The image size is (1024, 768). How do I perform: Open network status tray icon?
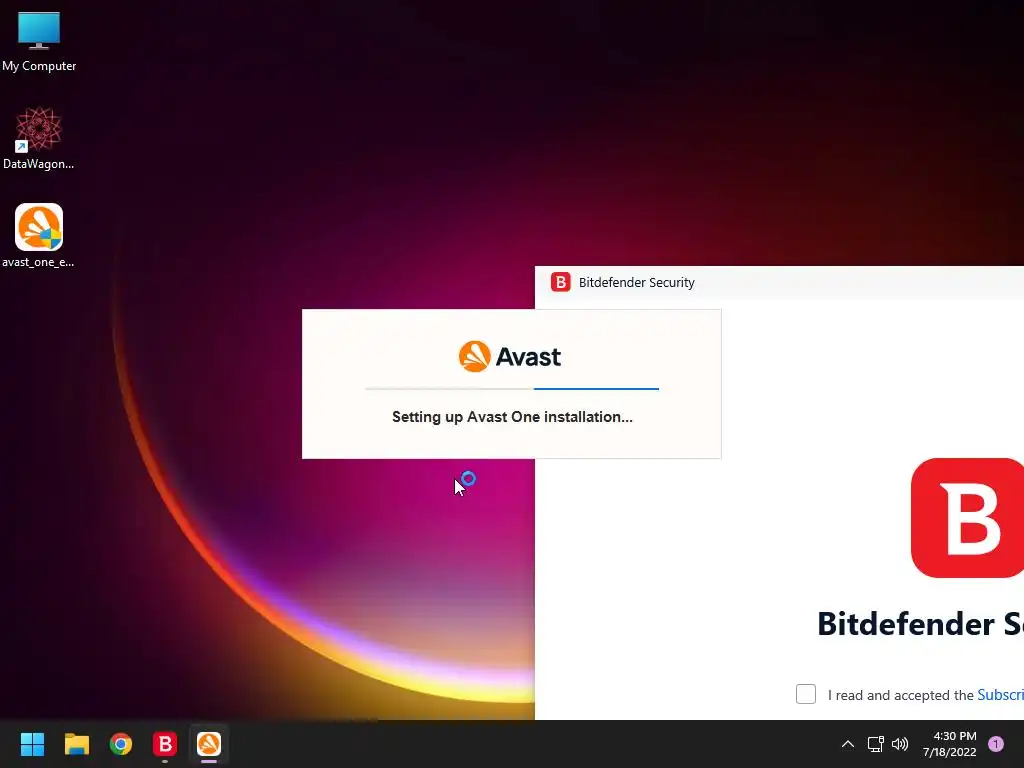pyautogui.click(x=875, y=744)
